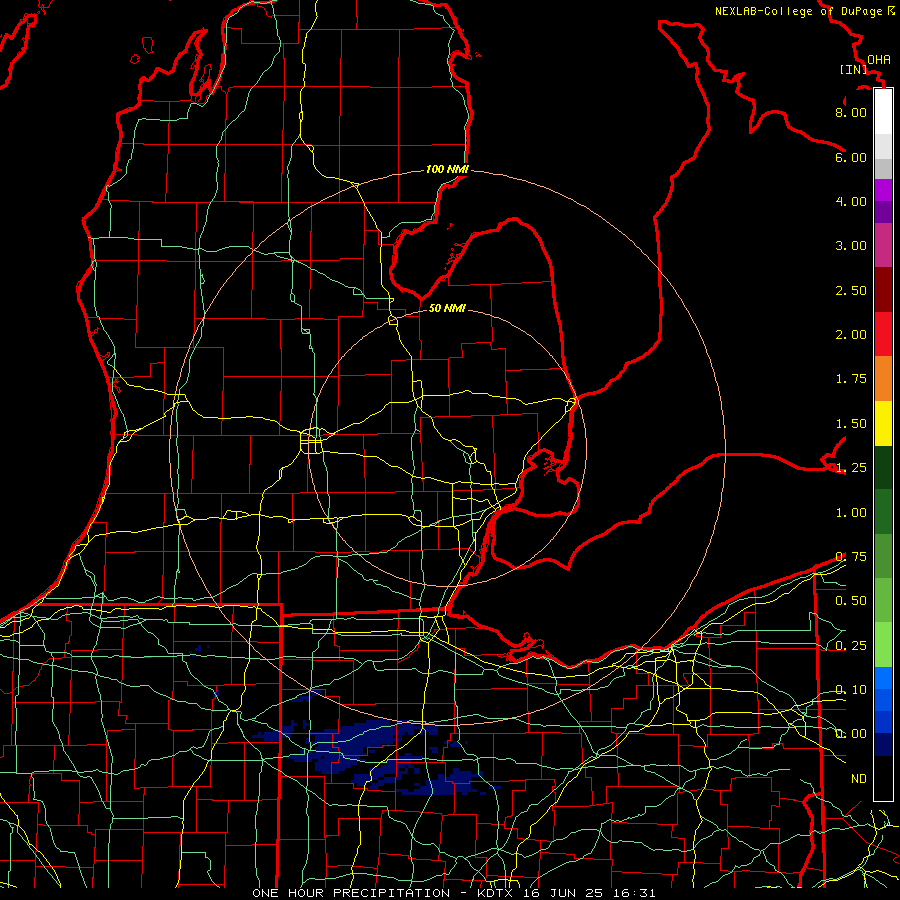Screen dimensions: 900x900
Task: Click the '[IN]' units label
Action: (853, 69)
